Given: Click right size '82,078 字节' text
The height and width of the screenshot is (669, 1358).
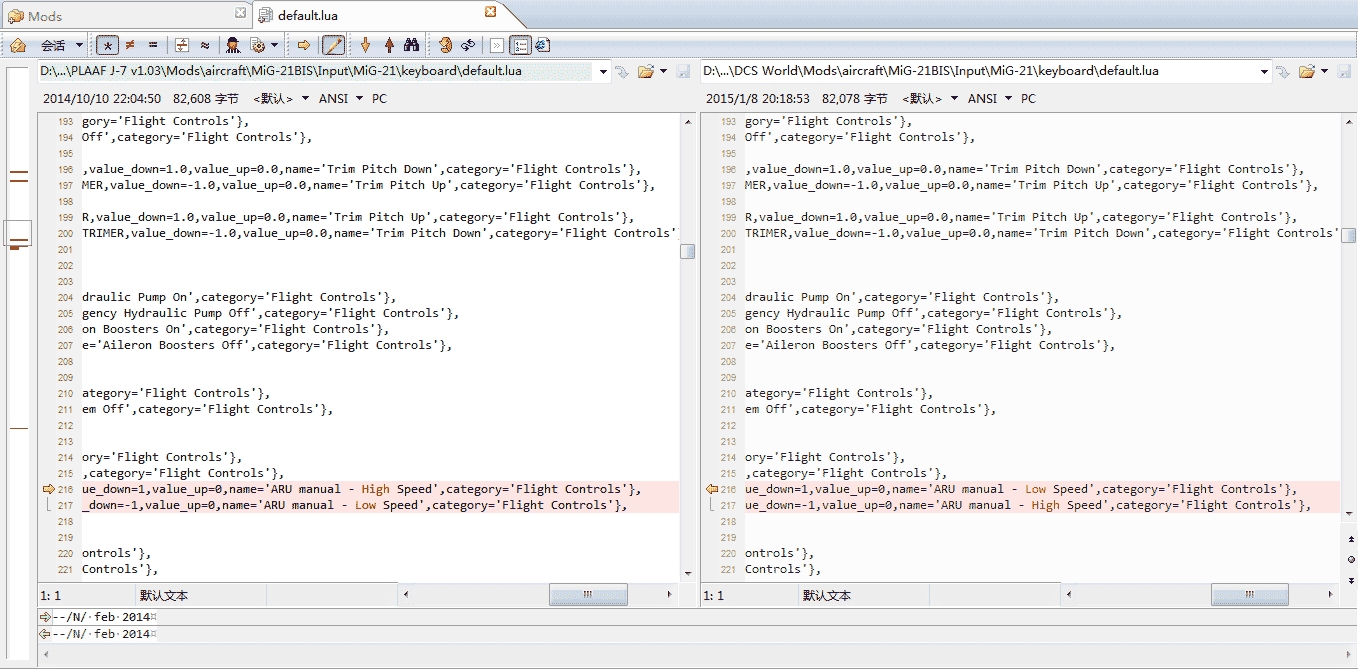Looking at the screenshot, I should pyautogui.click(x=855, y=99).
